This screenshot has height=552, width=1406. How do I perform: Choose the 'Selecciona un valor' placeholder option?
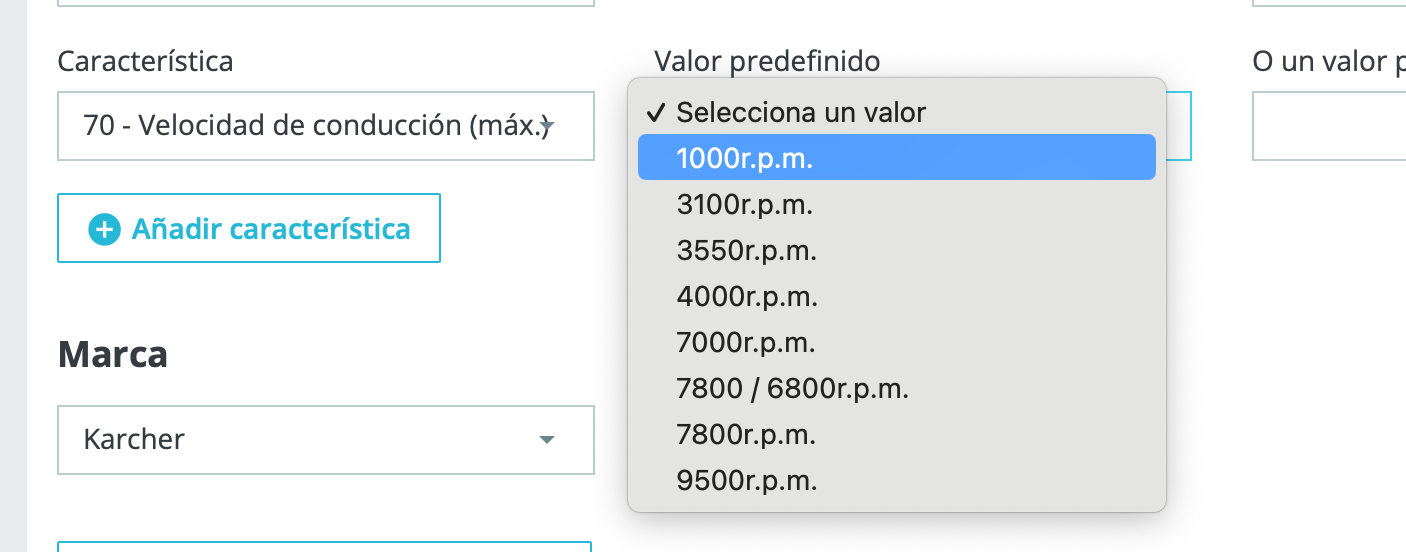tap(801, 112)
